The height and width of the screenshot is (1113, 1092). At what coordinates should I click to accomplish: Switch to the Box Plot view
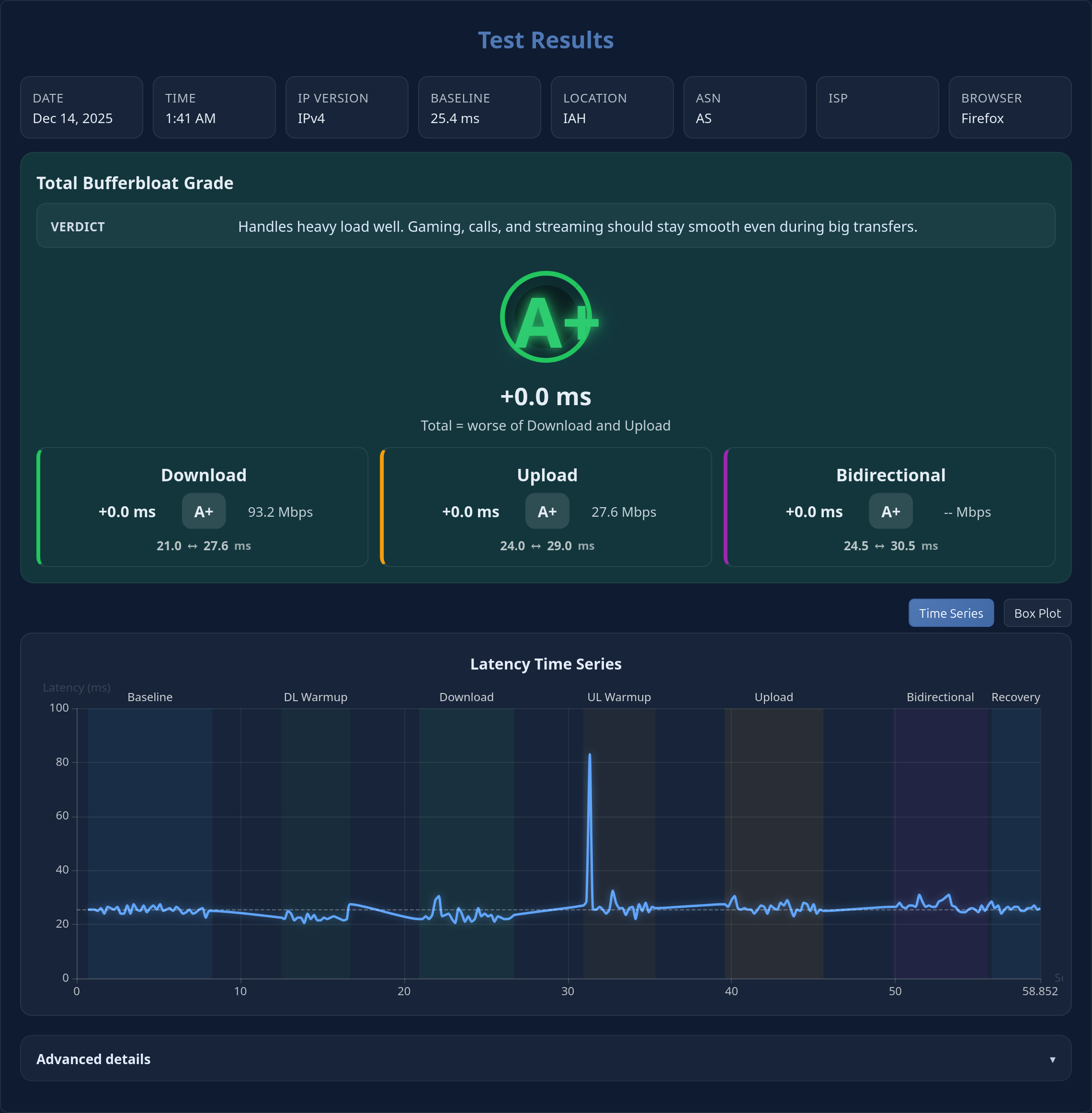pos(1037,613)
